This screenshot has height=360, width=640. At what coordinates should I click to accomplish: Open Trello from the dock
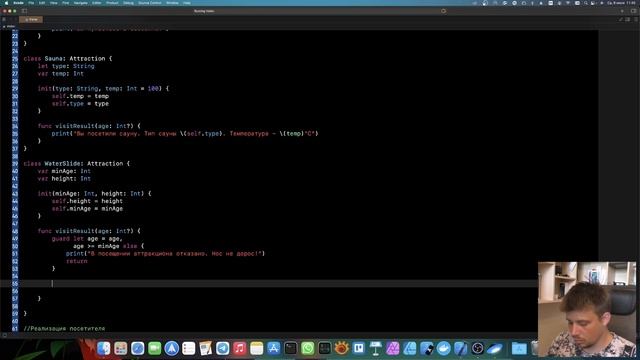coord(358,348)
